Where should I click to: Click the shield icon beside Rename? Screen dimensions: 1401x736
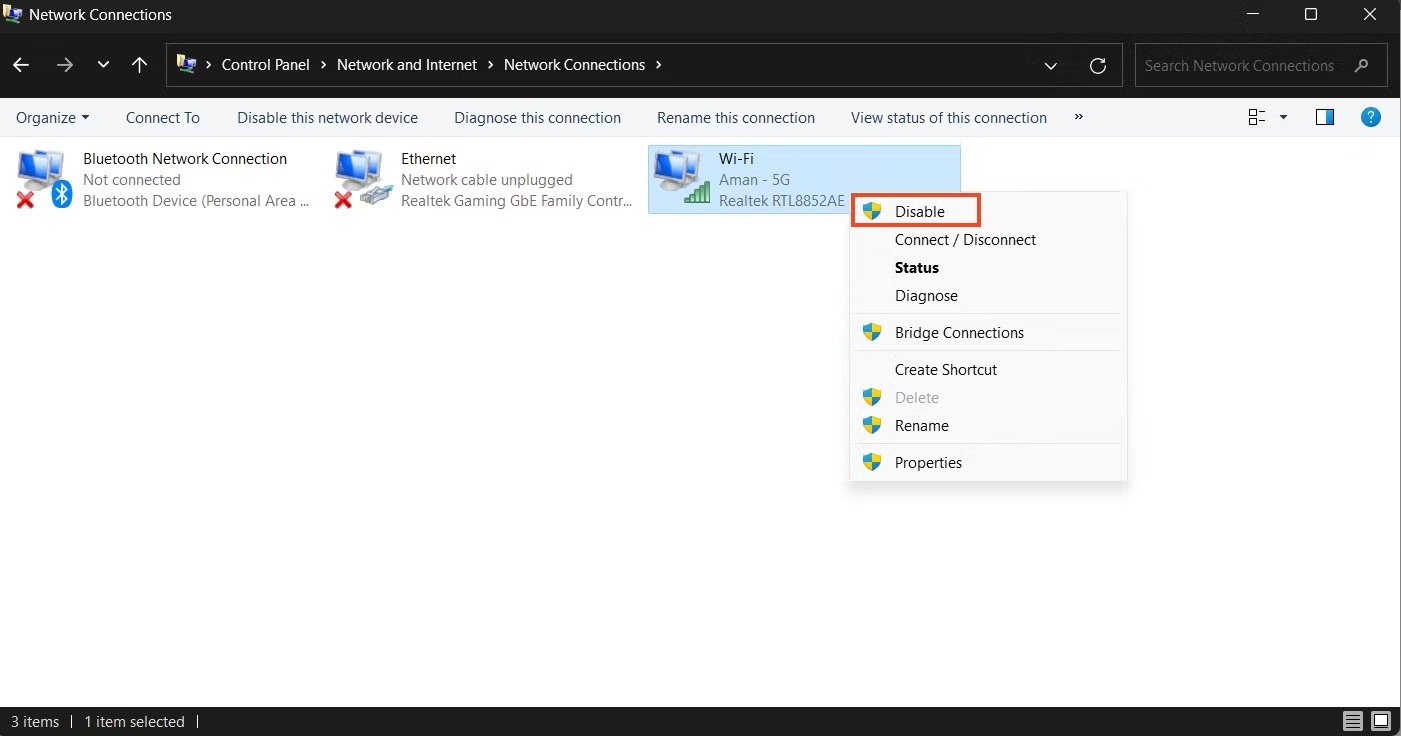coord(872,425)
